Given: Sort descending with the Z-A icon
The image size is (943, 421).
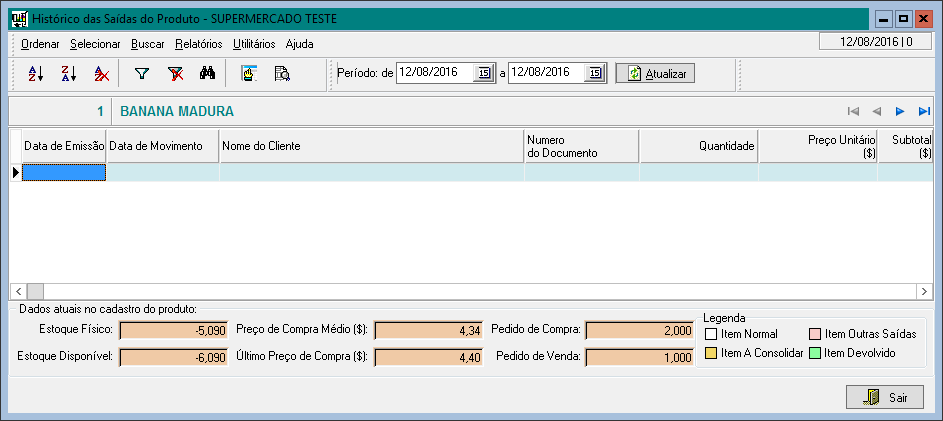Looking at the screenshot, I should pyautogui.click(x=68, y=73).
